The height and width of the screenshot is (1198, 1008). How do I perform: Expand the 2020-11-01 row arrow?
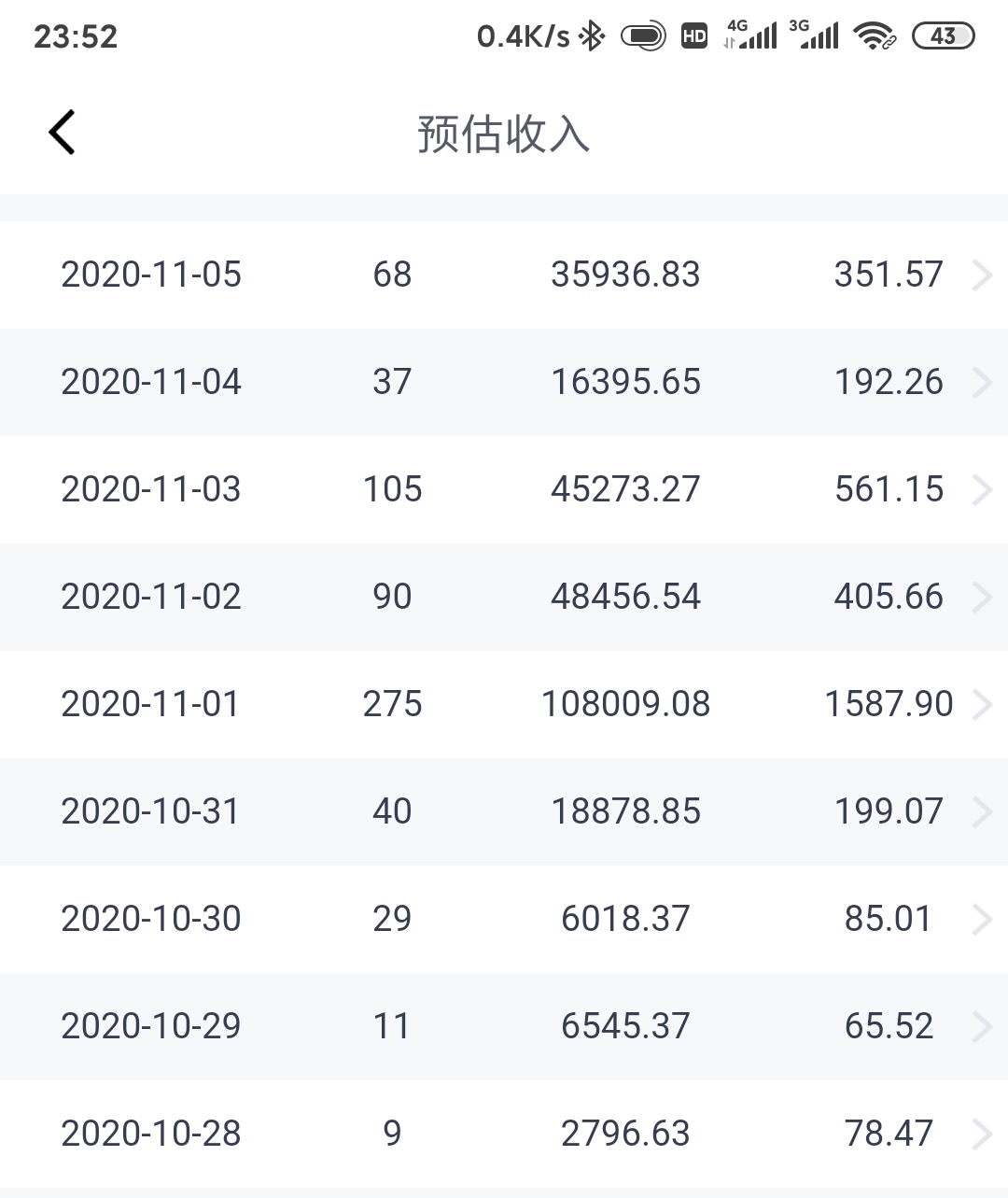coord(981,705)
